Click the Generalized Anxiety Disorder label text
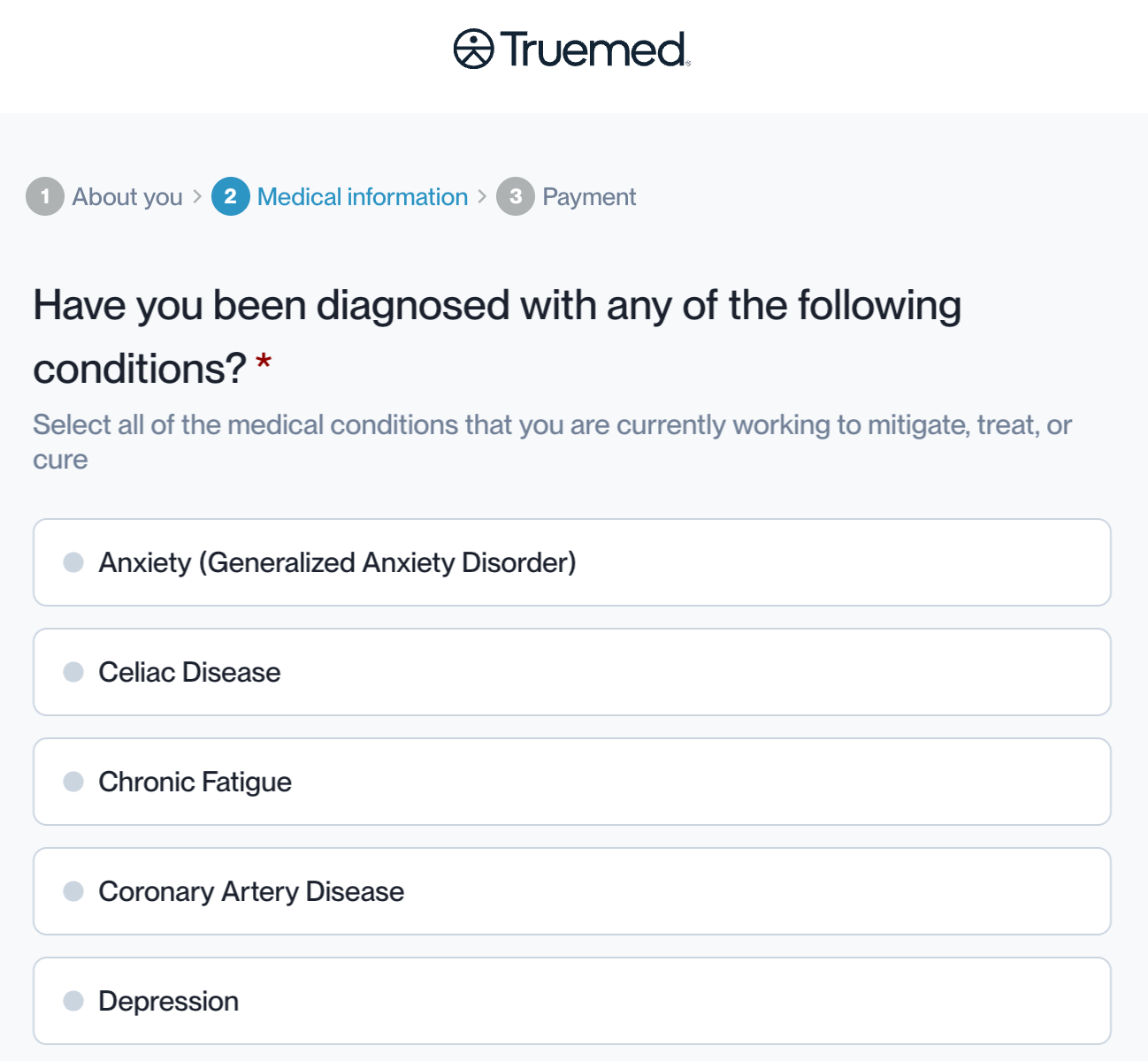 337,562
